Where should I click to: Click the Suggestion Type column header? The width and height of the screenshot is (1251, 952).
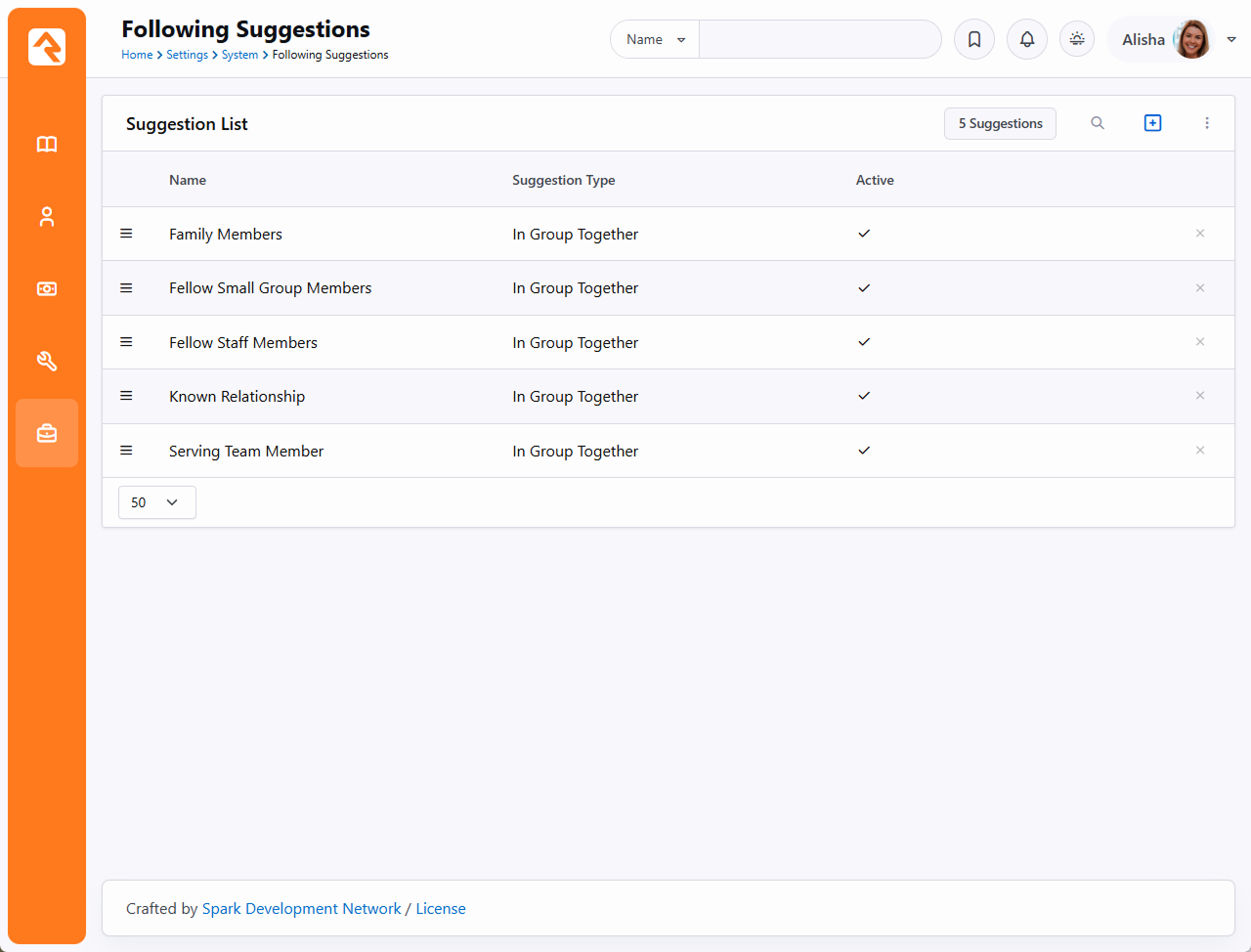pyautogui.click(x=564, y=180)
